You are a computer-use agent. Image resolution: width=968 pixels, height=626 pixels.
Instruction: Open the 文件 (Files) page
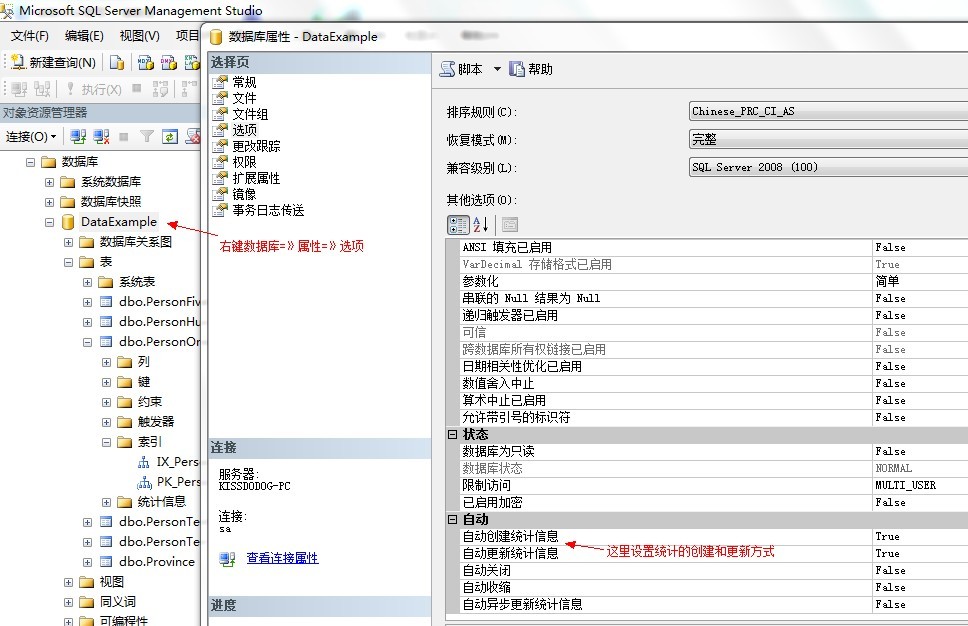tap(244, 98)
